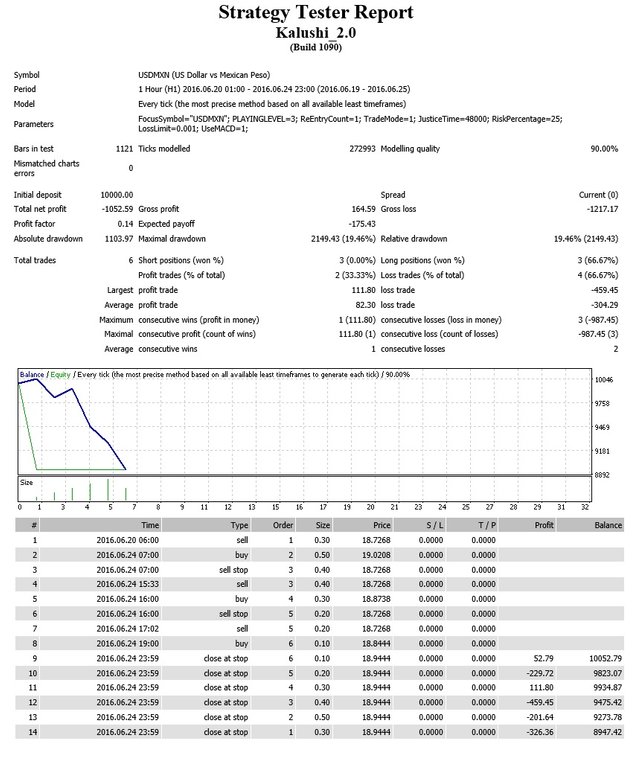Select Expected payoff value -175.43
The image size is (640, 759).
click(x=362, y=224)
